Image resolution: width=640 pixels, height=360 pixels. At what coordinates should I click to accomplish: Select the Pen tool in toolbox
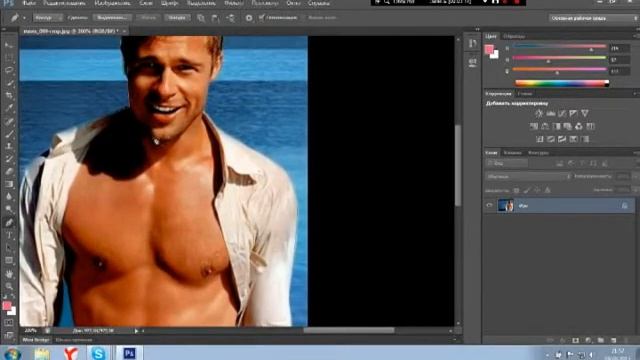[9, 222]
